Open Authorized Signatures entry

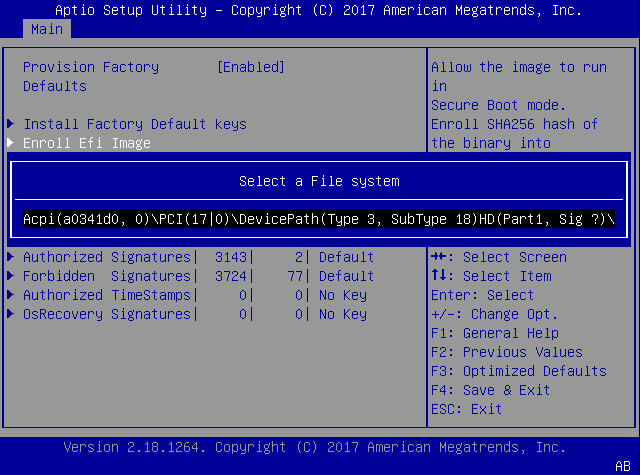point(107,257)
